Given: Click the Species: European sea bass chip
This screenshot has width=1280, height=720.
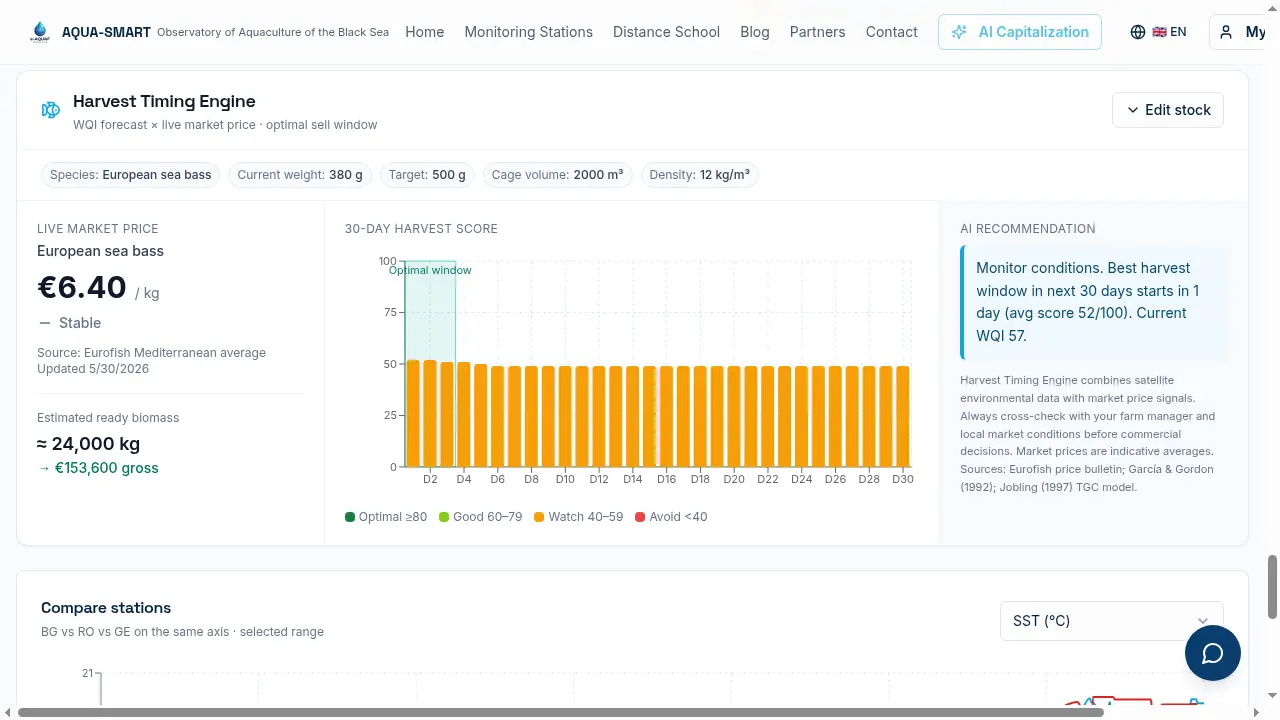Looking at the screenshot, I should 130,175.
